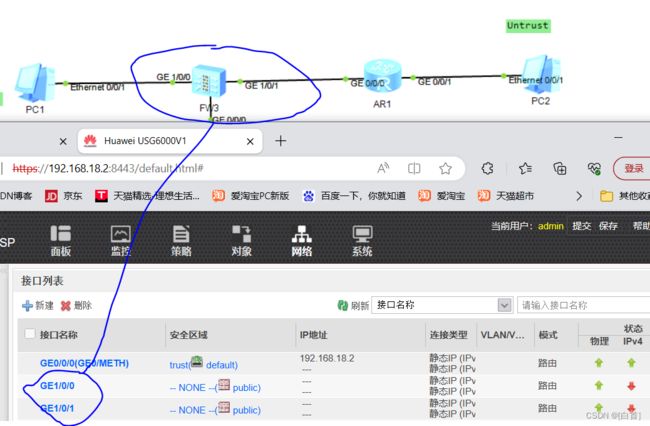650x426 pixels.
Task: Open a new browser tab
Action: click(x=281, y=141)
